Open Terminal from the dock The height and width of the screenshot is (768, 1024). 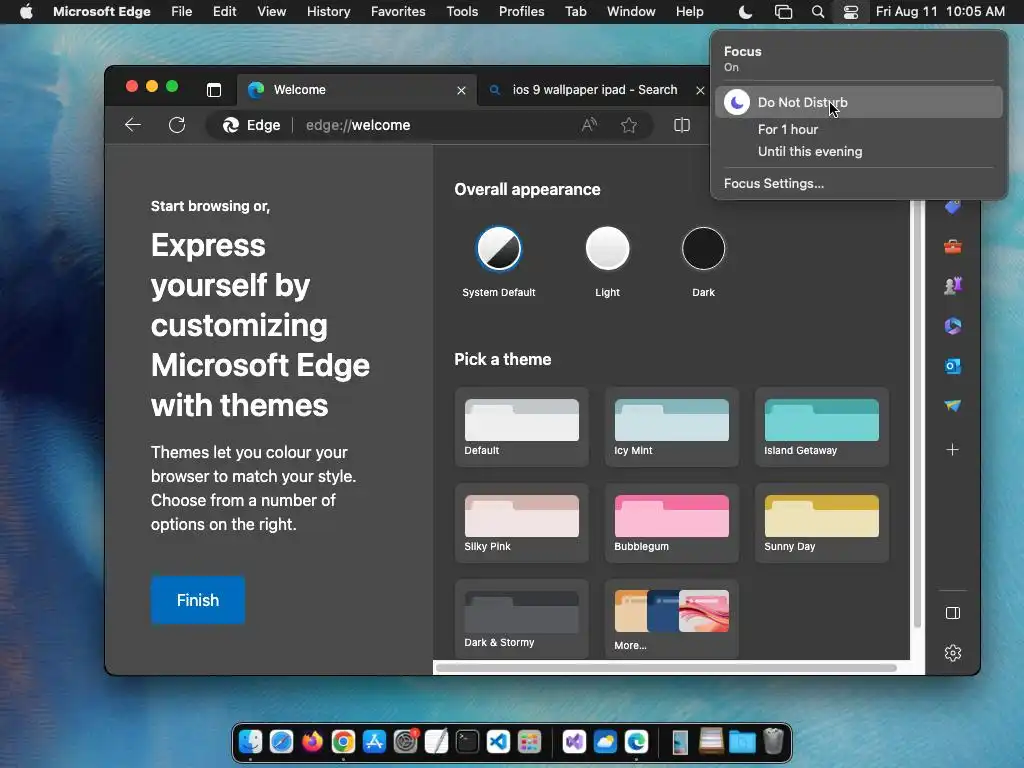pyautogui.click(x=467, y=742)
